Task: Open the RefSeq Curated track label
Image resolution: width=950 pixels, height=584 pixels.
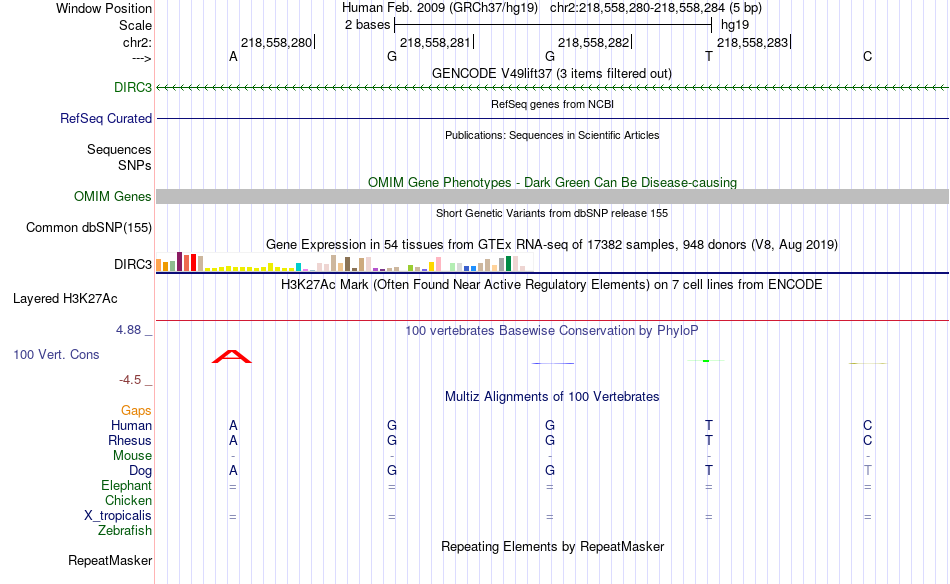Action: pyautogui.click(x=105, y=118)
